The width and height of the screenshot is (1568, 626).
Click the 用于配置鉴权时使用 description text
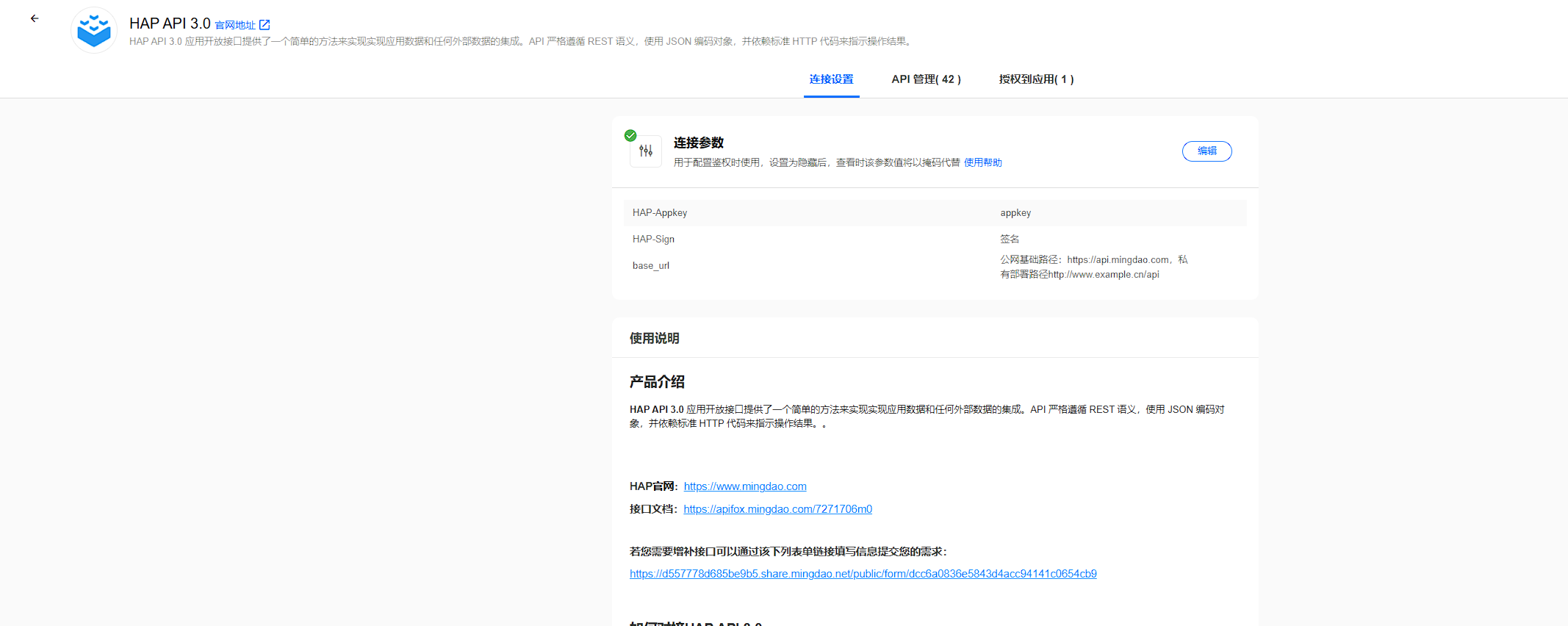[817, 162]
